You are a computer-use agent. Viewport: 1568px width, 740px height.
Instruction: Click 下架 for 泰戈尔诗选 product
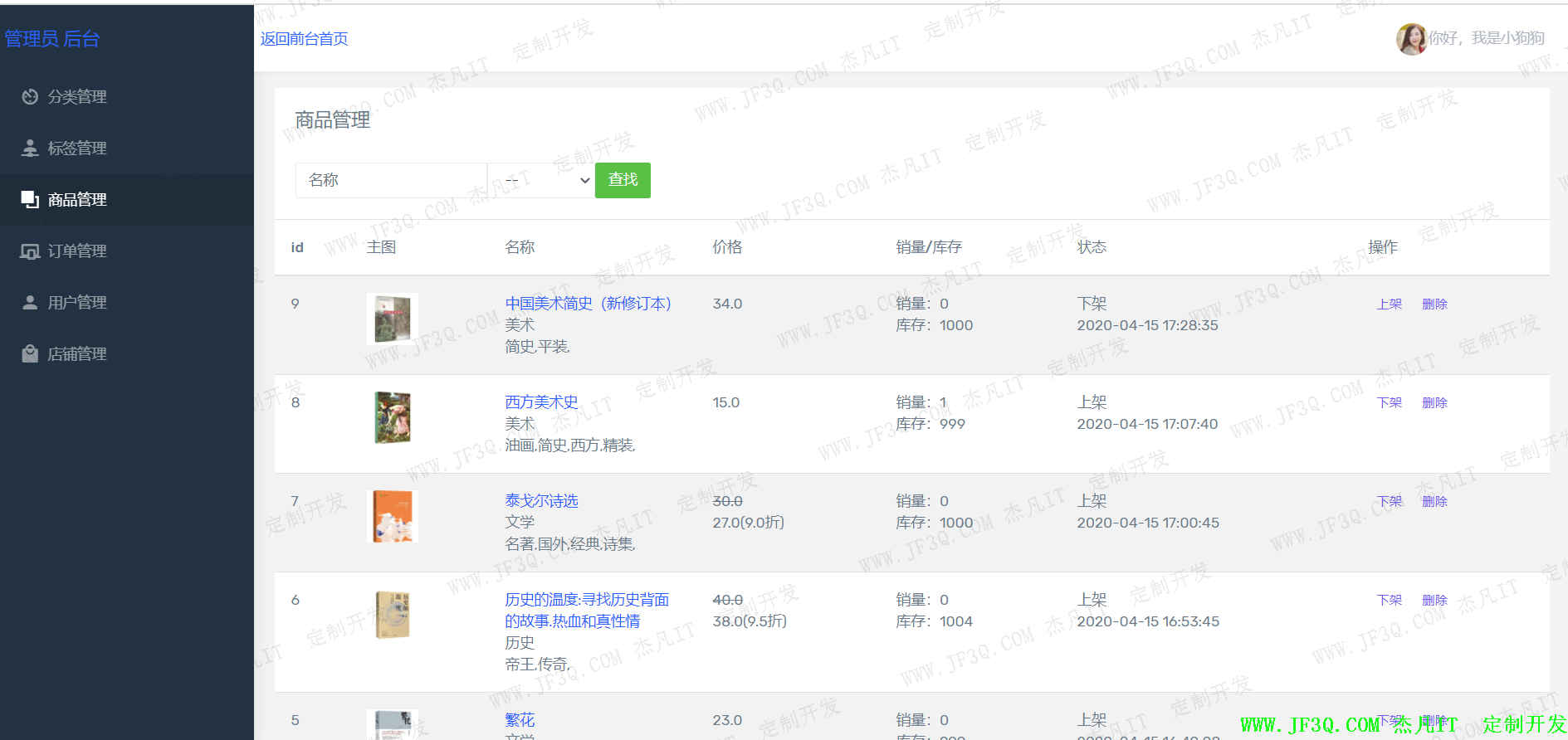pyautogui.click(x=1389, y=502)
